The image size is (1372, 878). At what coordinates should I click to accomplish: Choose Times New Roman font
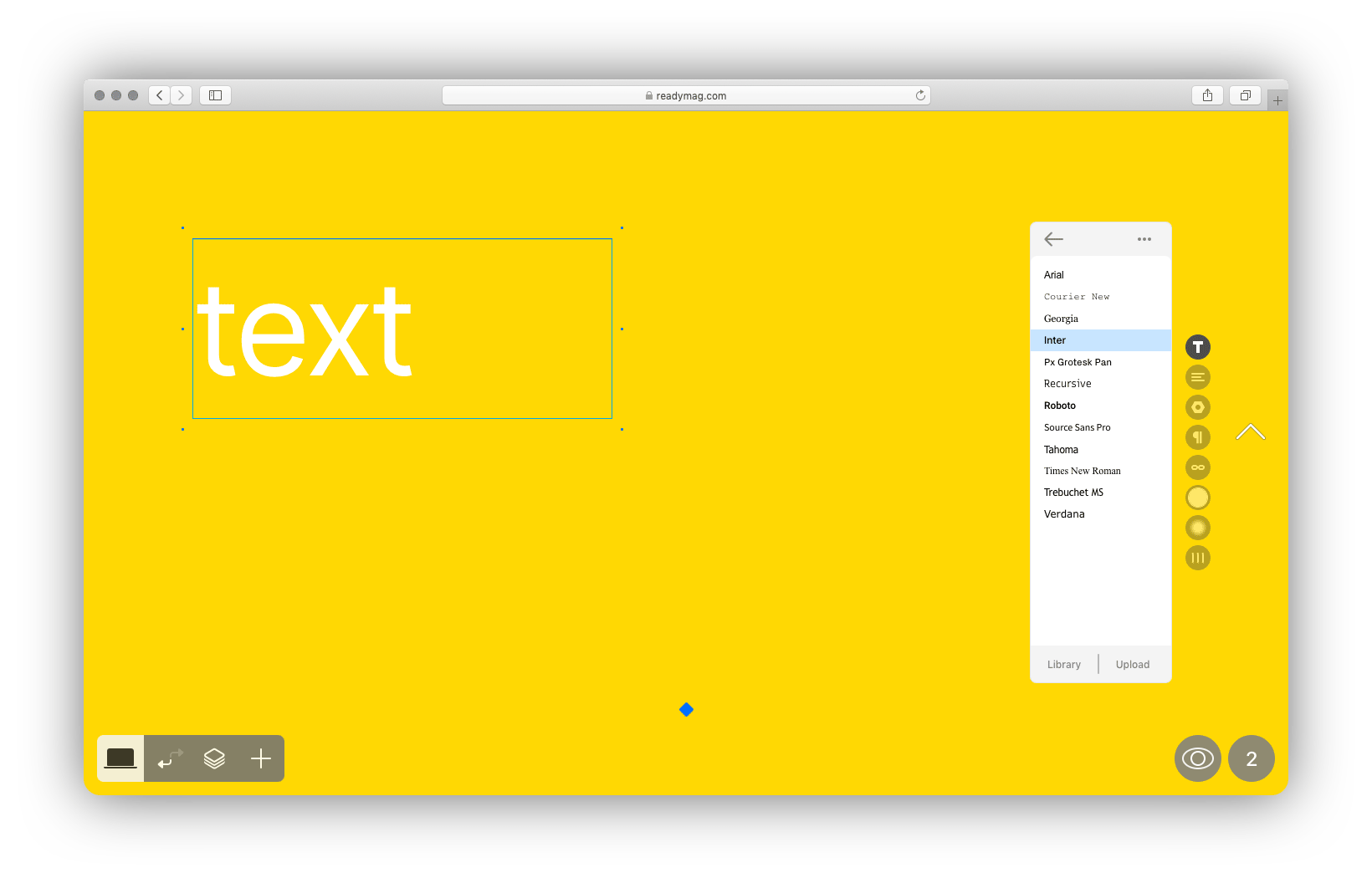tap(1101, 471)
